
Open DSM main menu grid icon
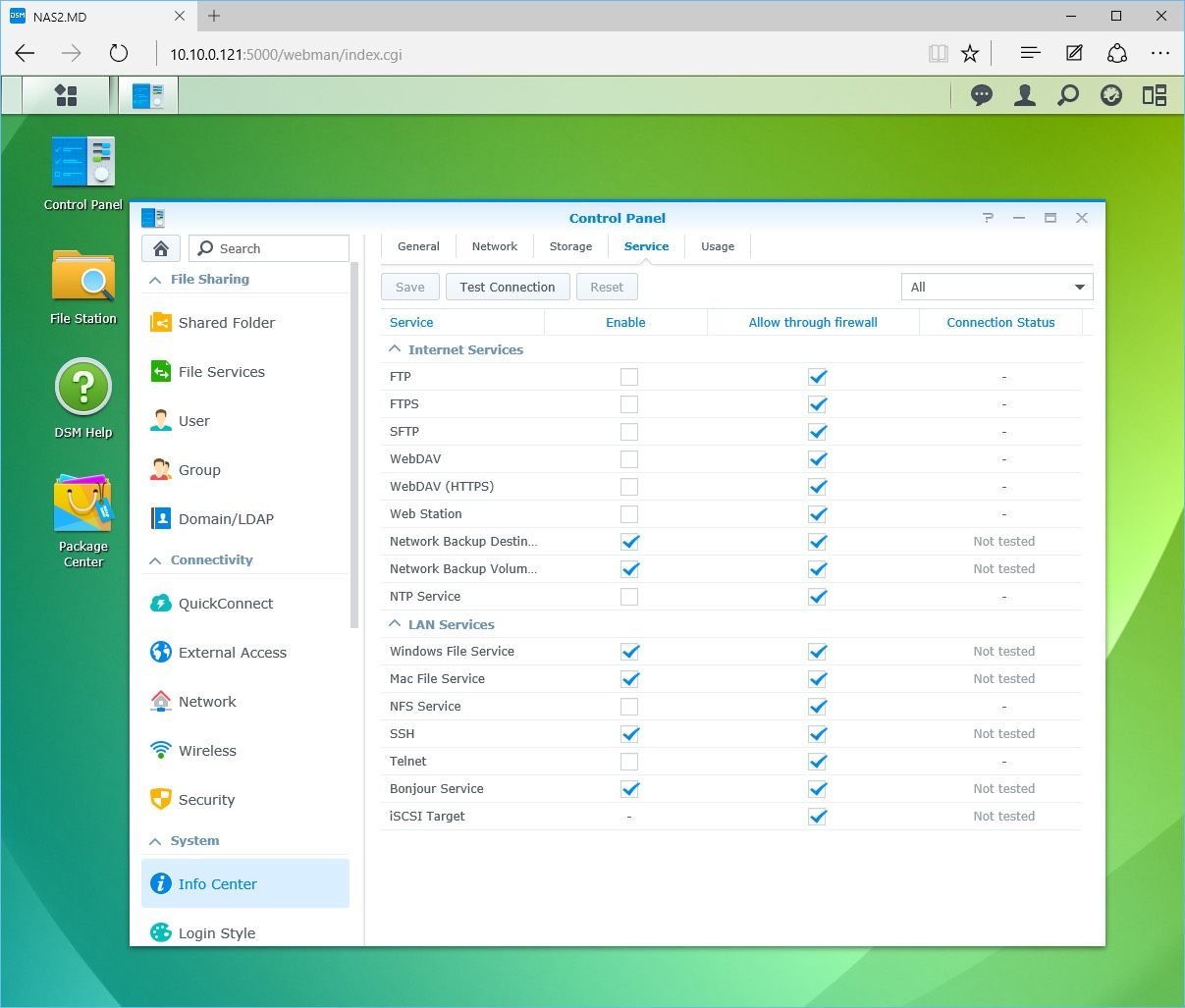66,95
